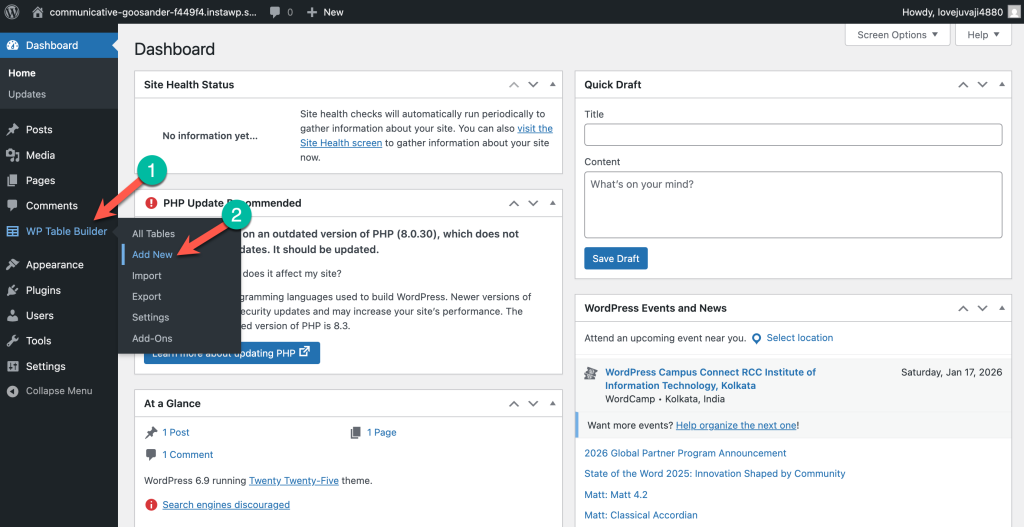Screen dimensions: 1024x527
Task: Toggle the Site Health Status panel
Action: (x=557, y=85)
